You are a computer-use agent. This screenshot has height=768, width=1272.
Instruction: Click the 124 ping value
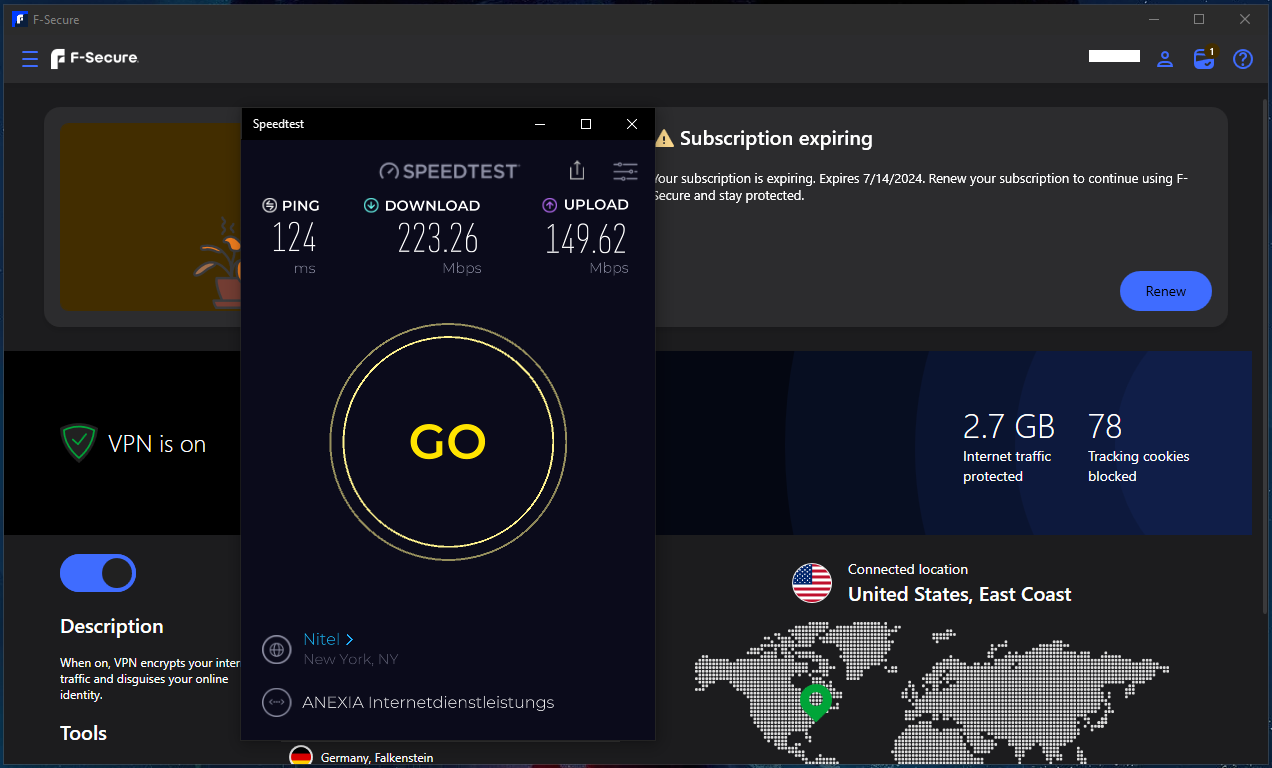[294, 239]
